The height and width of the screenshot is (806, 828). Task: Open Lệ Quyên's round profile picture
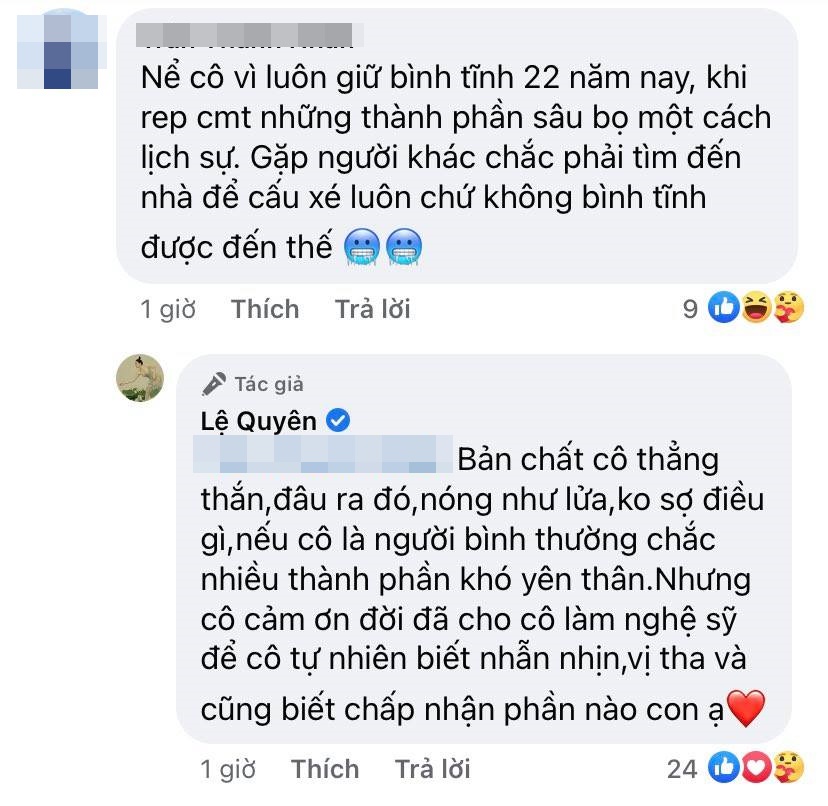click(x=140, y=378)
